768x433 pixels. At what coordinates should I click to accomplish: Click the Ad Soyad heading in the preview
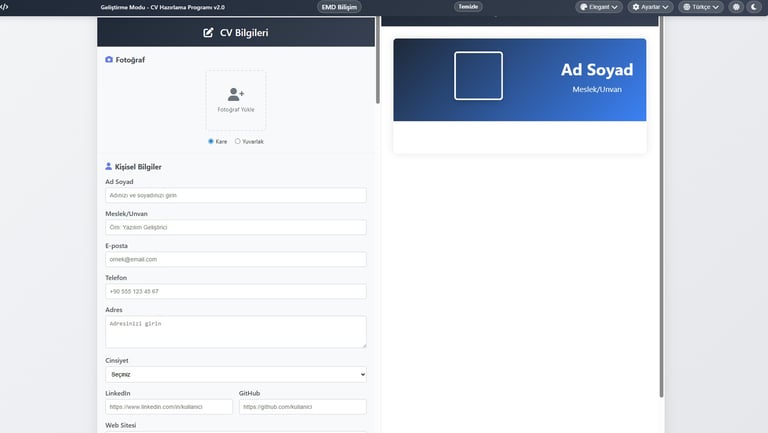coord(597,70)
